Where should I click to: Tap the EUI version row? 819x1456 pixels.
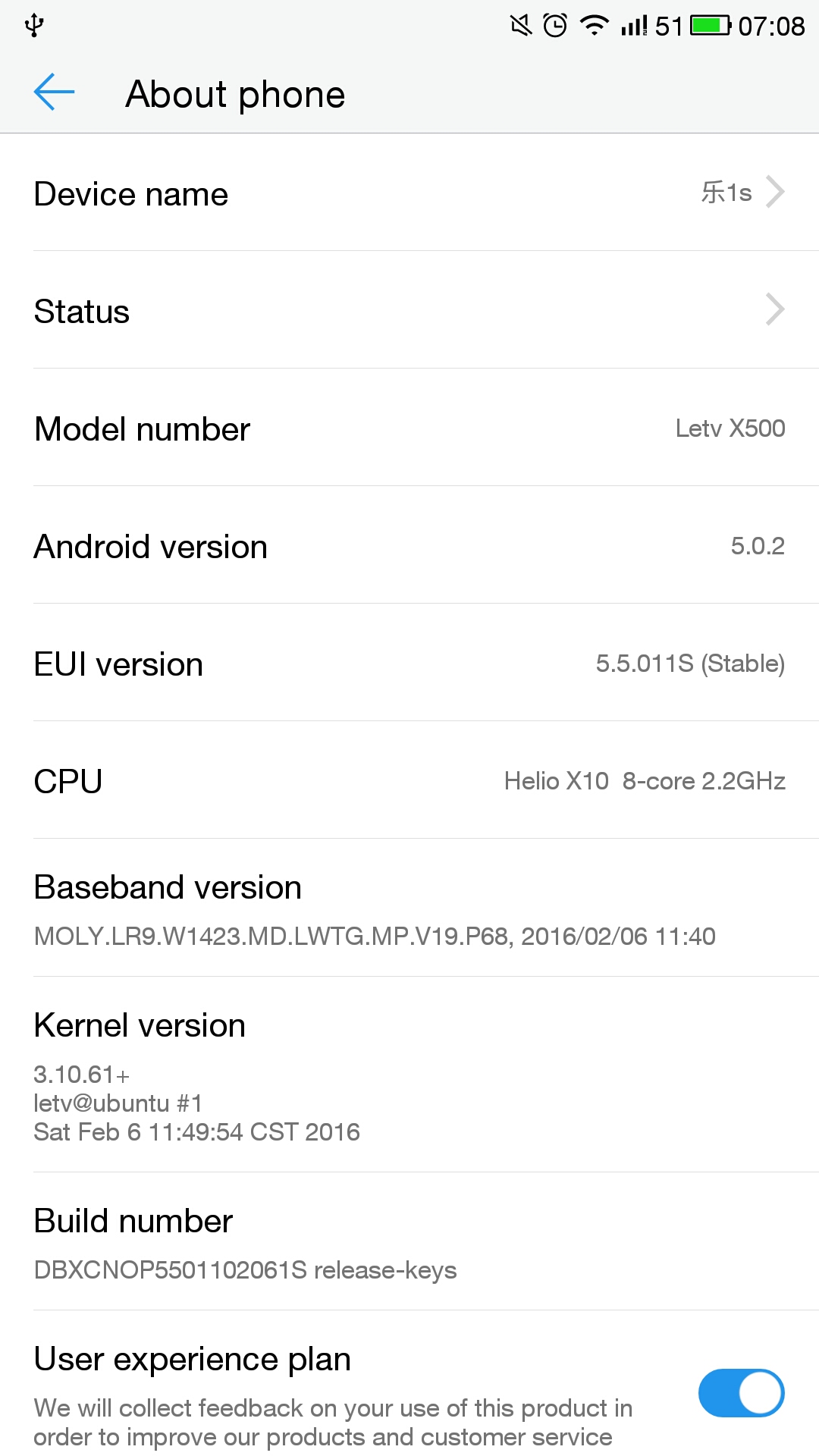(409, 663)
